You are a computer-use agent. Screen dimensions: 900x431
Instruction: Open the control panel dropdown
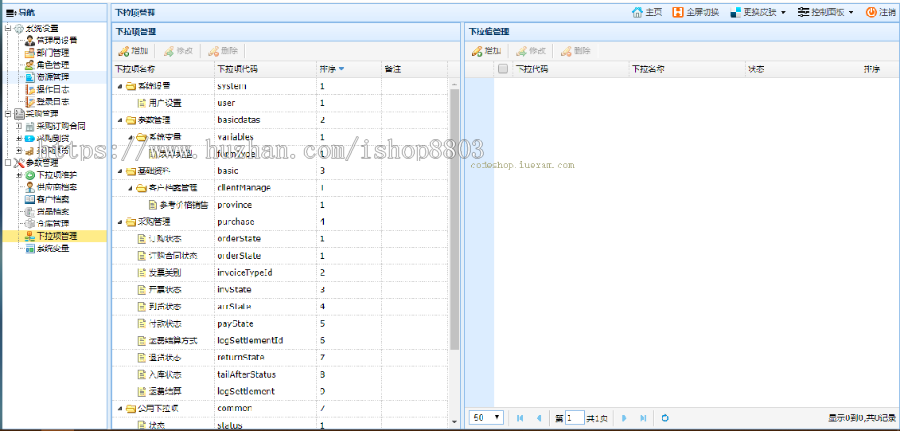click(x=826, y=12)
